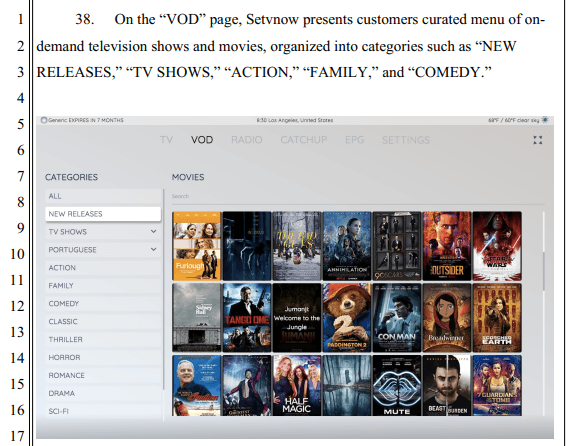Screen dimensions: 578x446
Task: Open the Star Wars poster
Action: (x=497, y=246)
